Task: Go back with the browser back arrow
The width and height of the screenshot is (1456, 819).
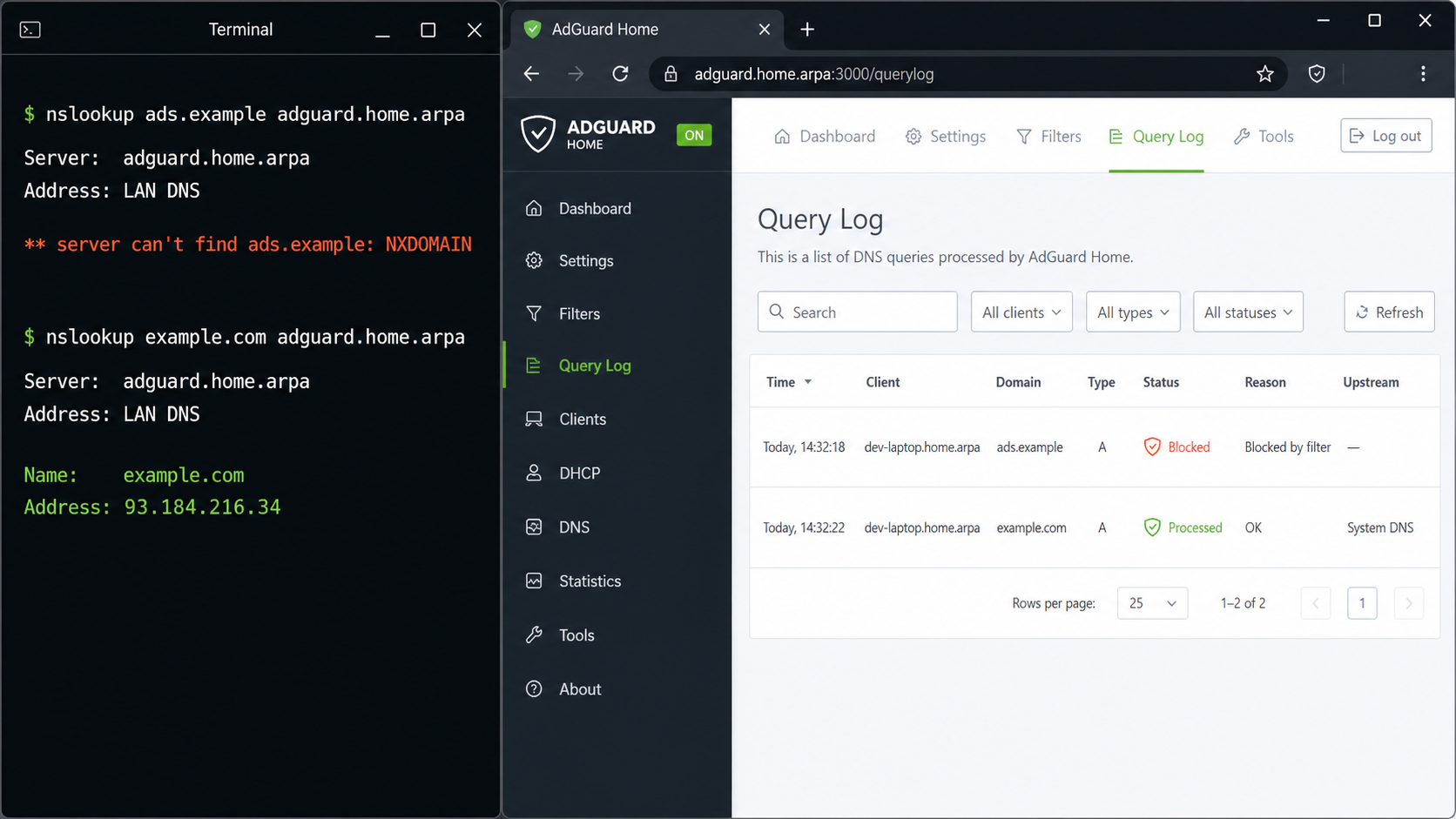Action: pyautogui.click(x=531, y=74)
